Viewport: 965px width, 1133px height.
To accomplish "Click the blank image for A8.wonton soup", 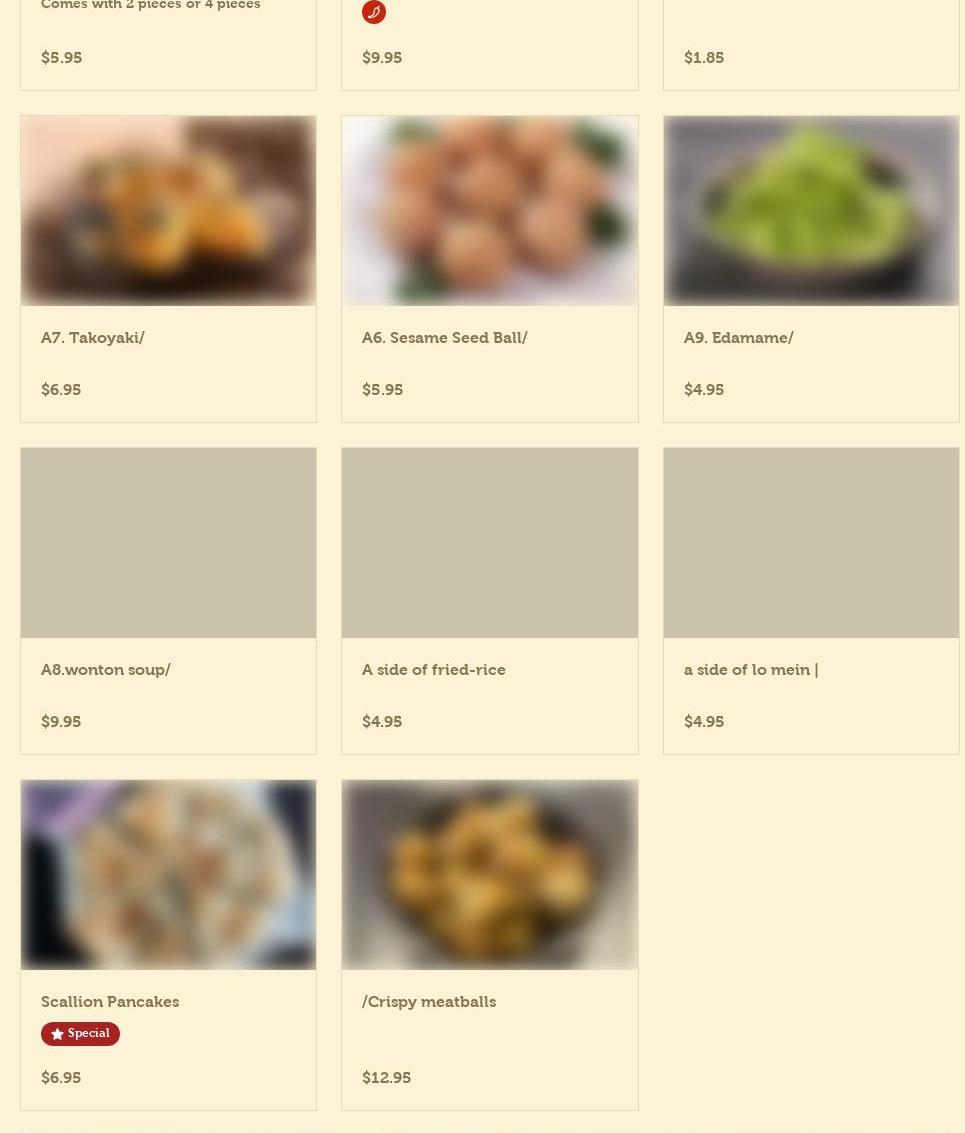I will pos(168,543).
